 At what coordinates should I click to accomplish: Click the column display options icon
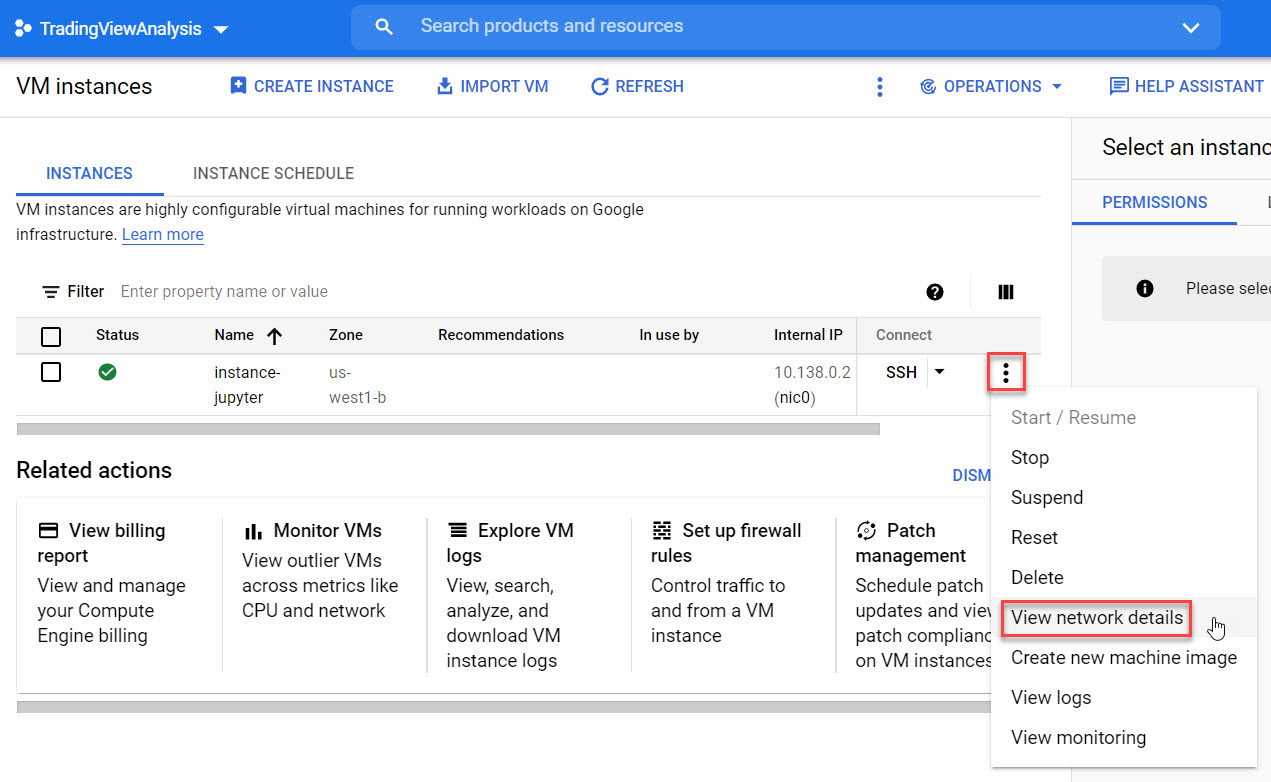click(1005, 291)
